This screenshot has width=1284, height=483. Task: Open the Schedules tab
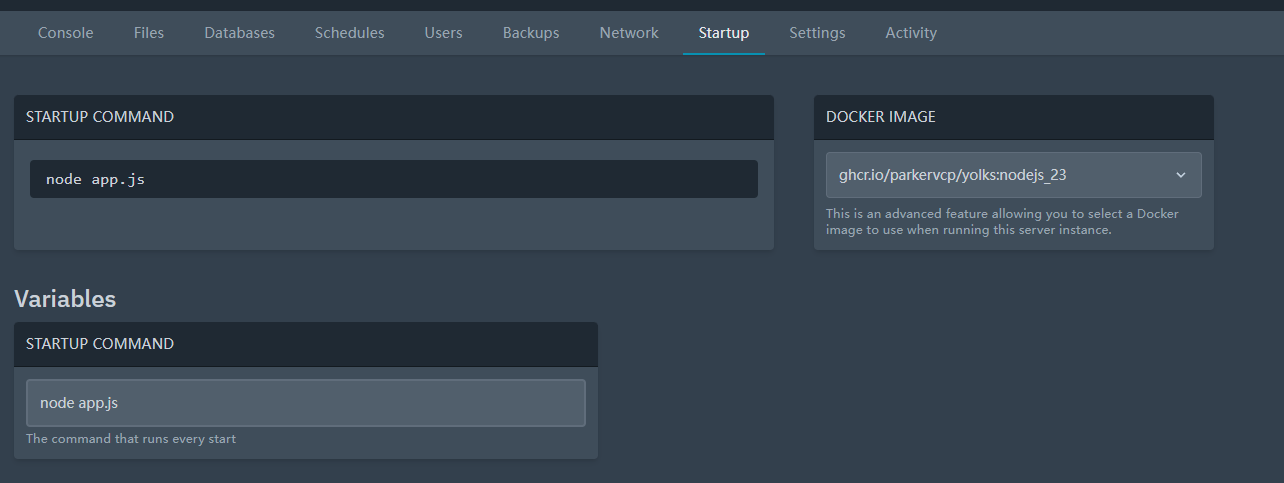(349, 33)
